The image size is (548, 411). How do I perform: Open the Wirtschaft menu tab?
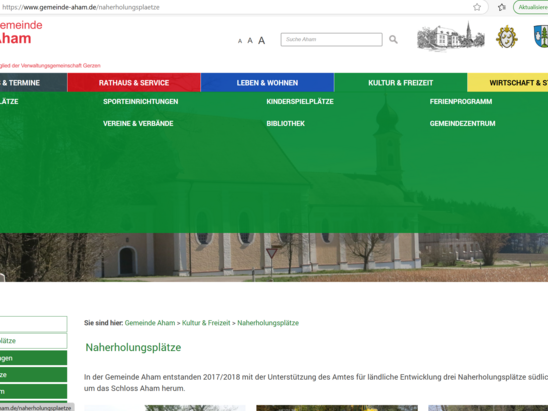(x=507, y=82)
